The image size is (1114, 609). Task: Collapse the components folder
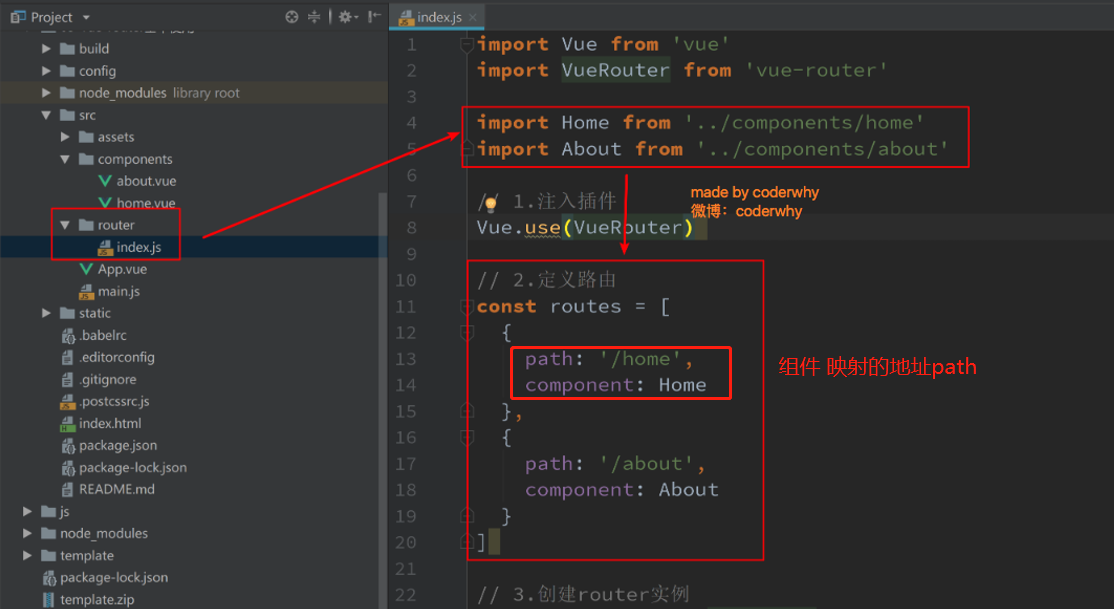tap(65, 159)
